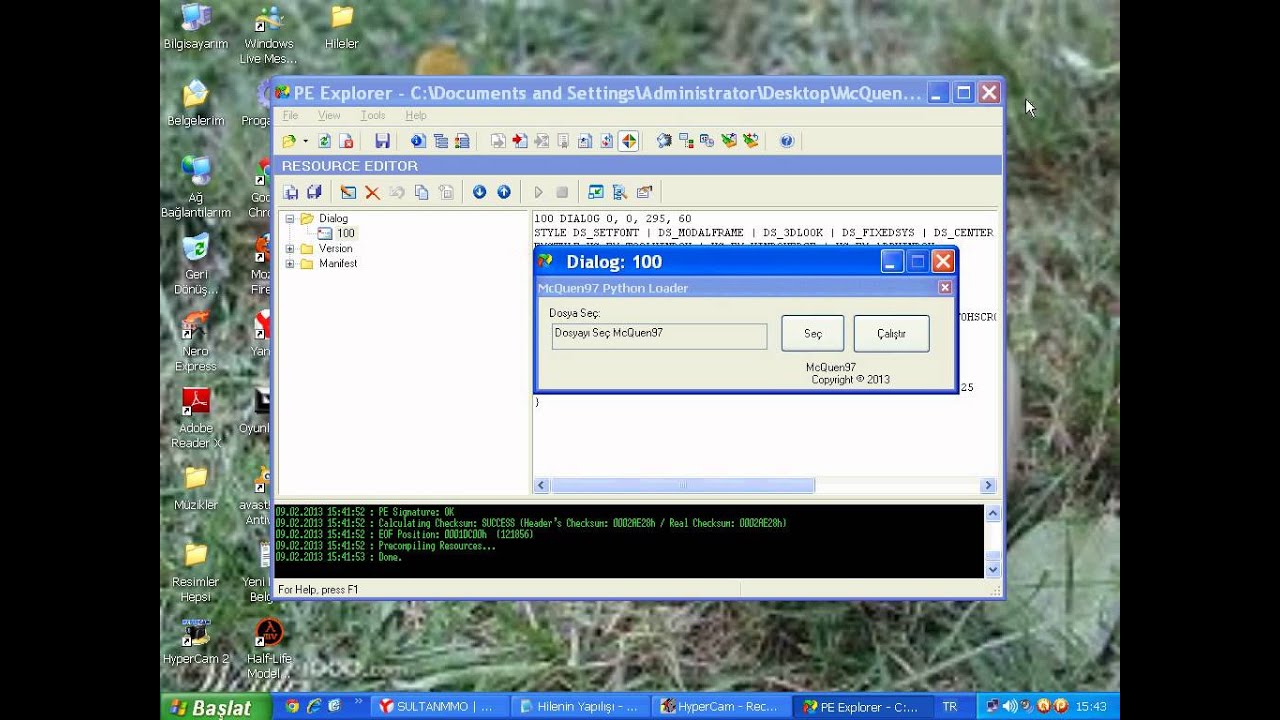Expand the Version tree folder
The height and width of the screenshot is (720, 1280).
tap(290, 248)
